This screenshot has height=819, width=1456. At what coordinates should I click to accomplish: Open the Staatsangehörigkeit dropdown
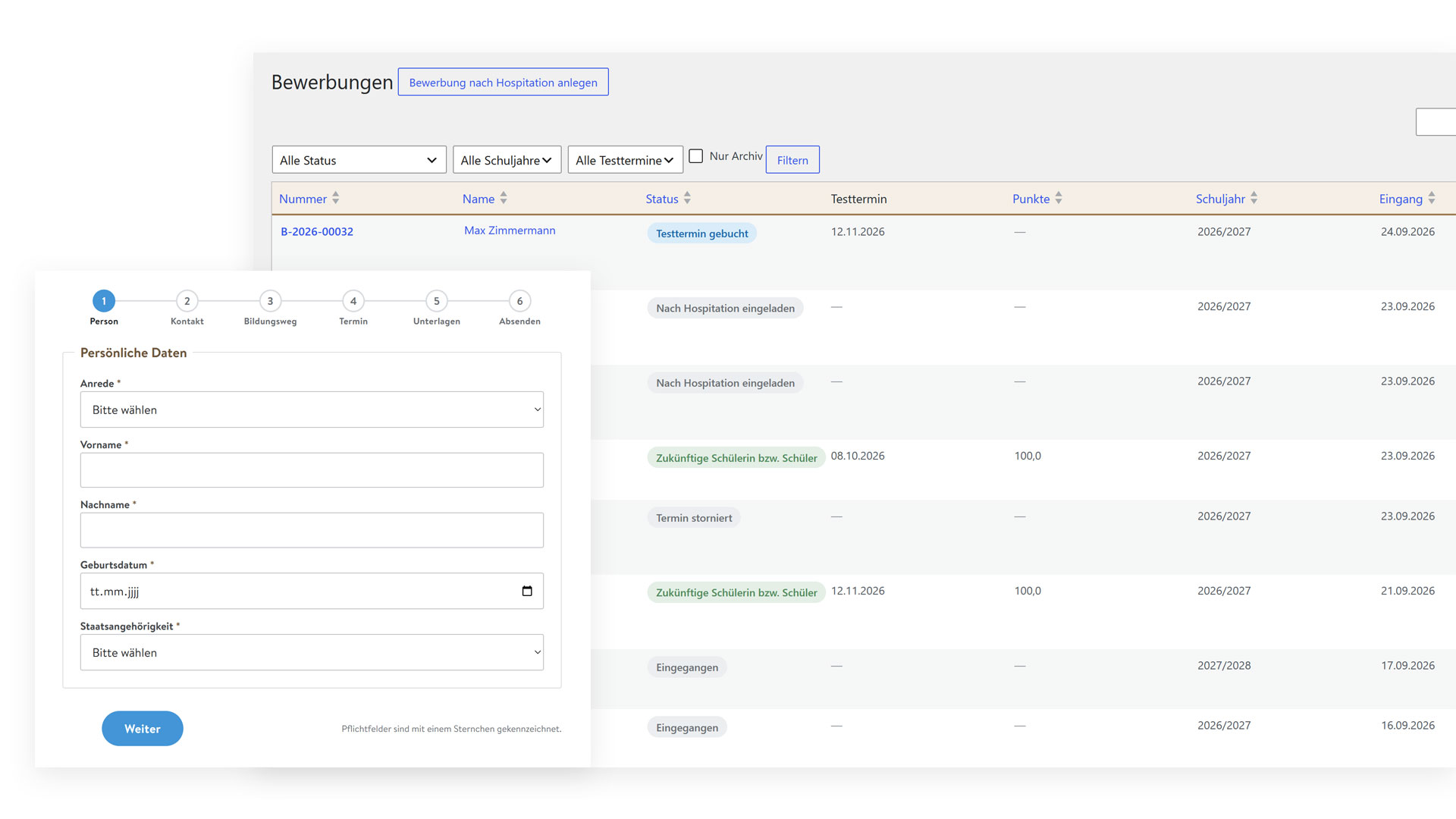pyautogui.click(x=312, y=652)
